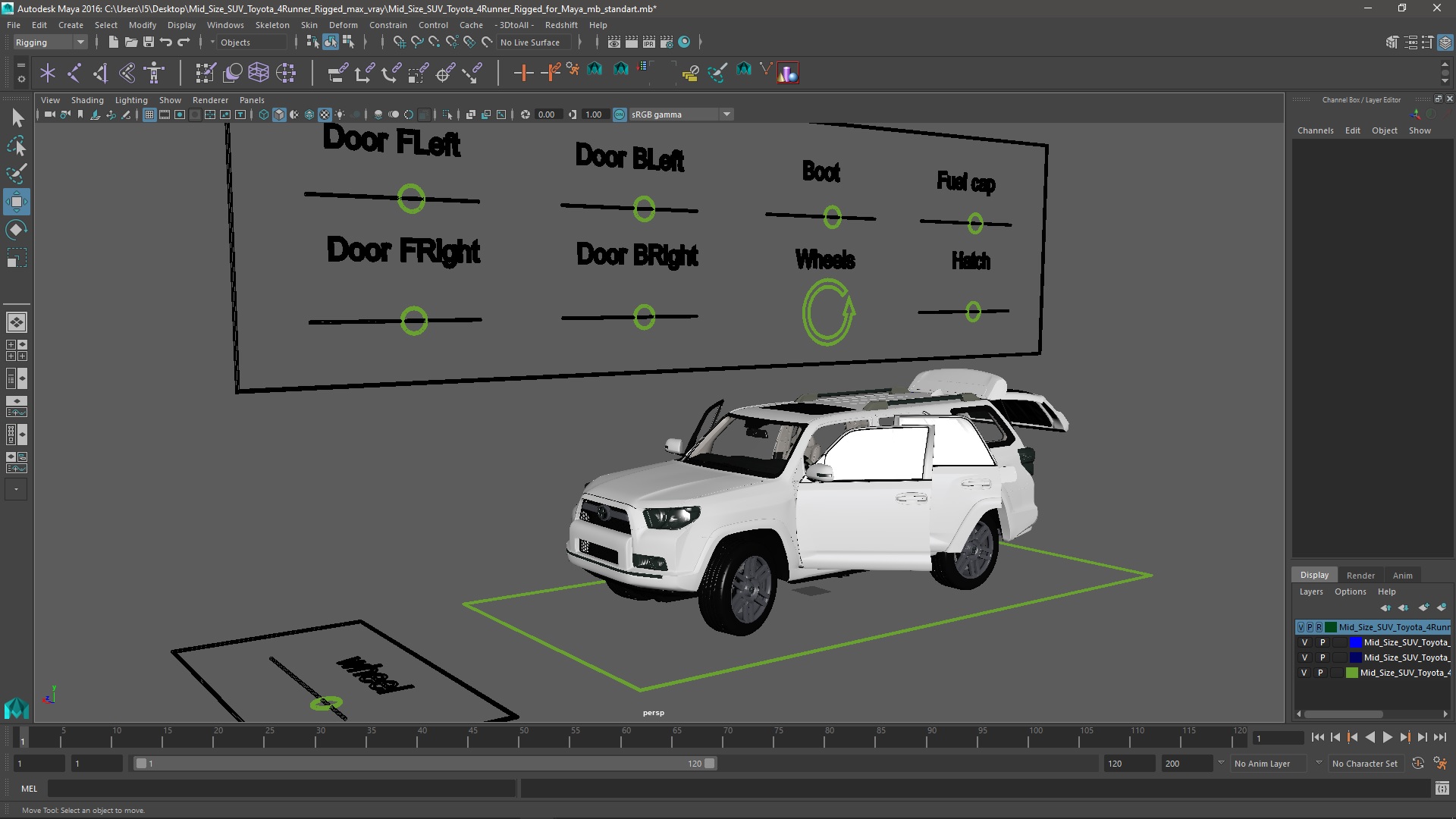Screen dimensions: 1456x819
Task: Select the Select tool in toolbox
Action: click(17, 118)
